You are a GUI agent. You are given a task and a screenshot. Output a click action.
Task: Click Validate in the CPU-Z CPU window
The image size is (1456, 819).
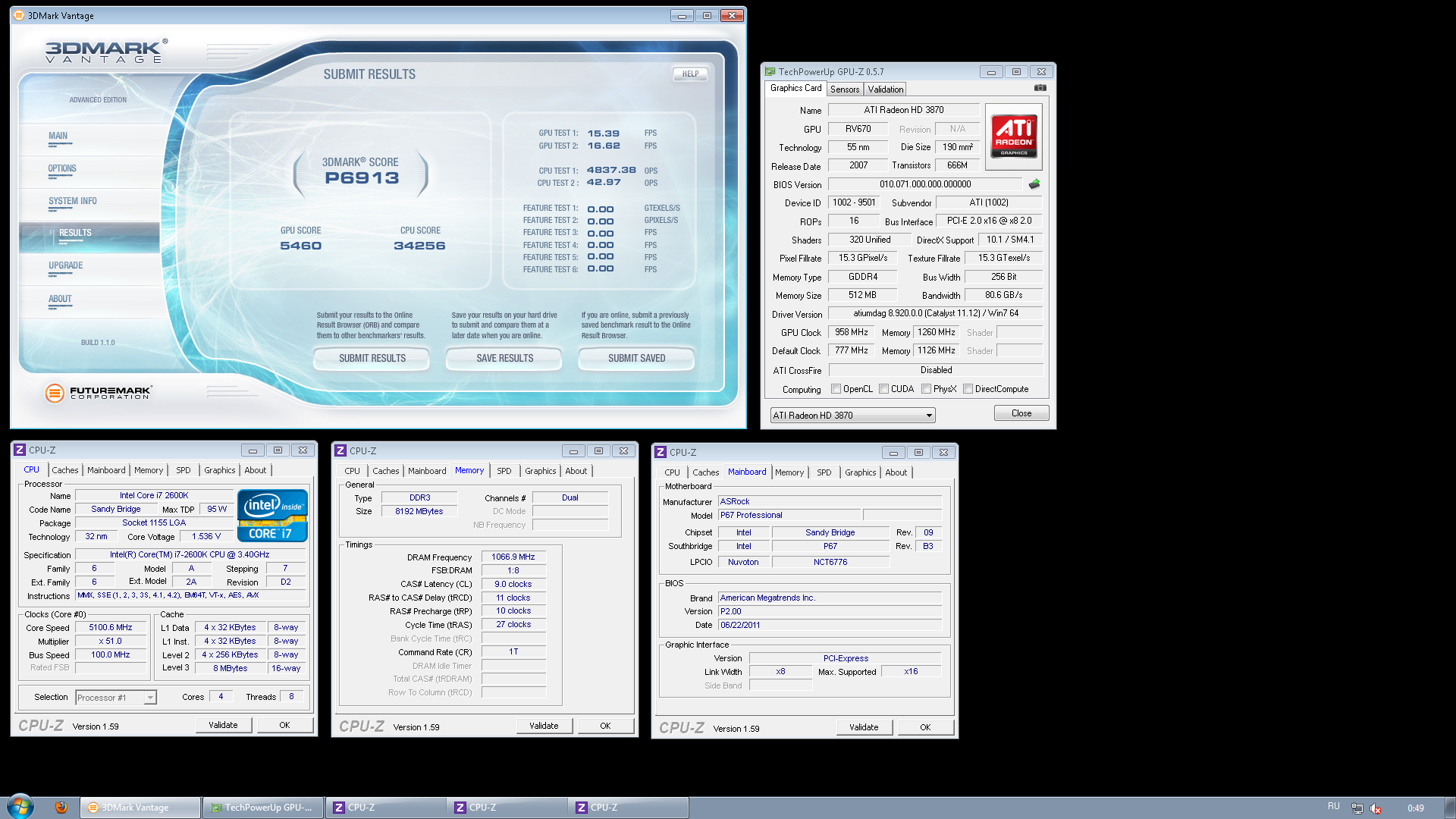[x=223, y=725]
